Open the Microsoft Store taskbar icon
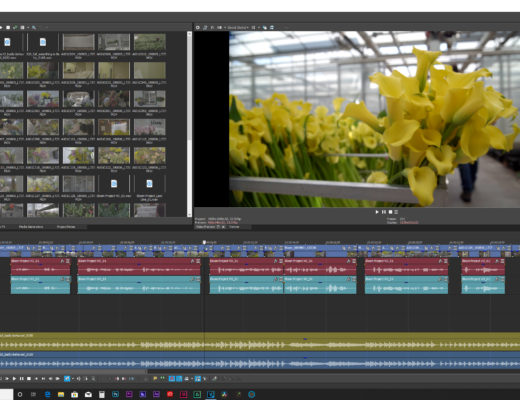520x400 pixels. pyautogui.click(x=75, y=395)
